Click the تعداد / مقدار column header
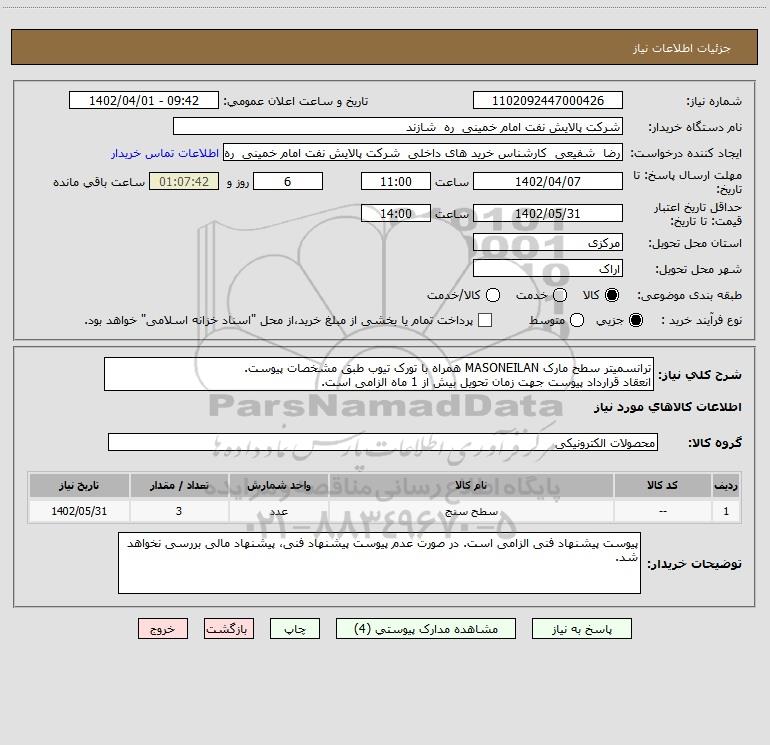 click(179, 485)
